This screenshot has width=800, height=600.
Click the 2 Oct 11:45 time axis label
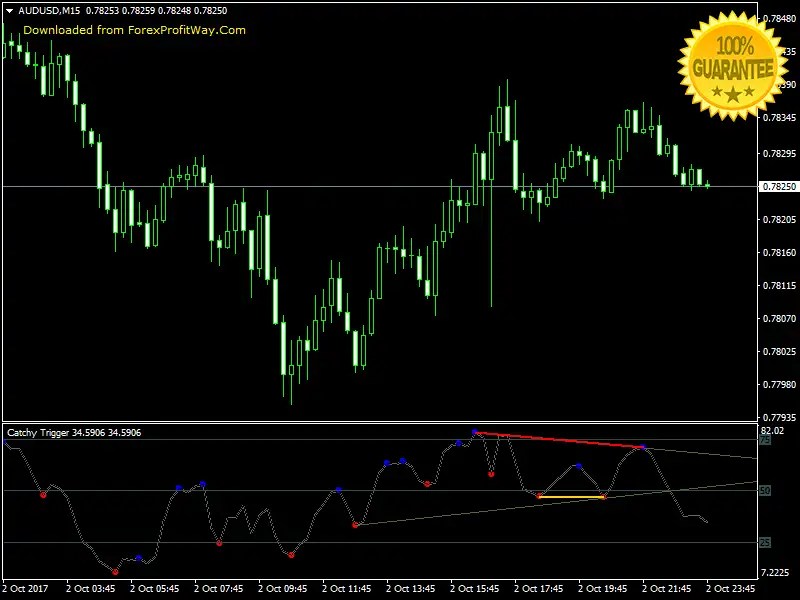346,589
